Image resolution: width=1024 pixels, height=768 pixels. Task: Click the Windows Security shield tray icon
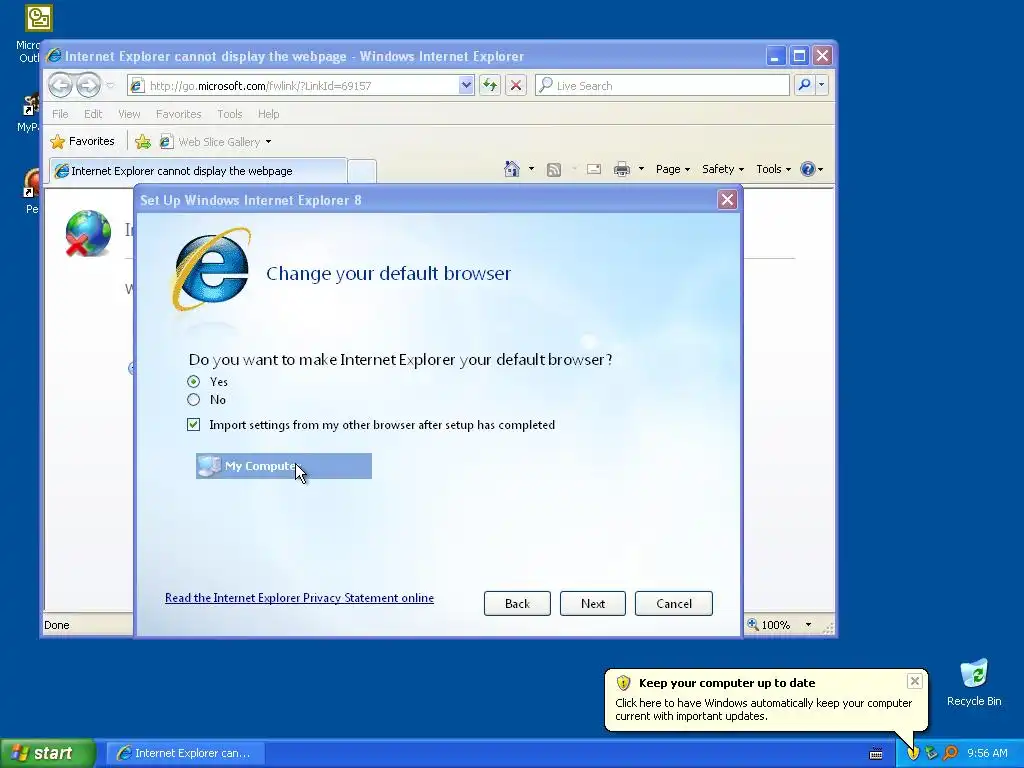[x=912, y=753]
